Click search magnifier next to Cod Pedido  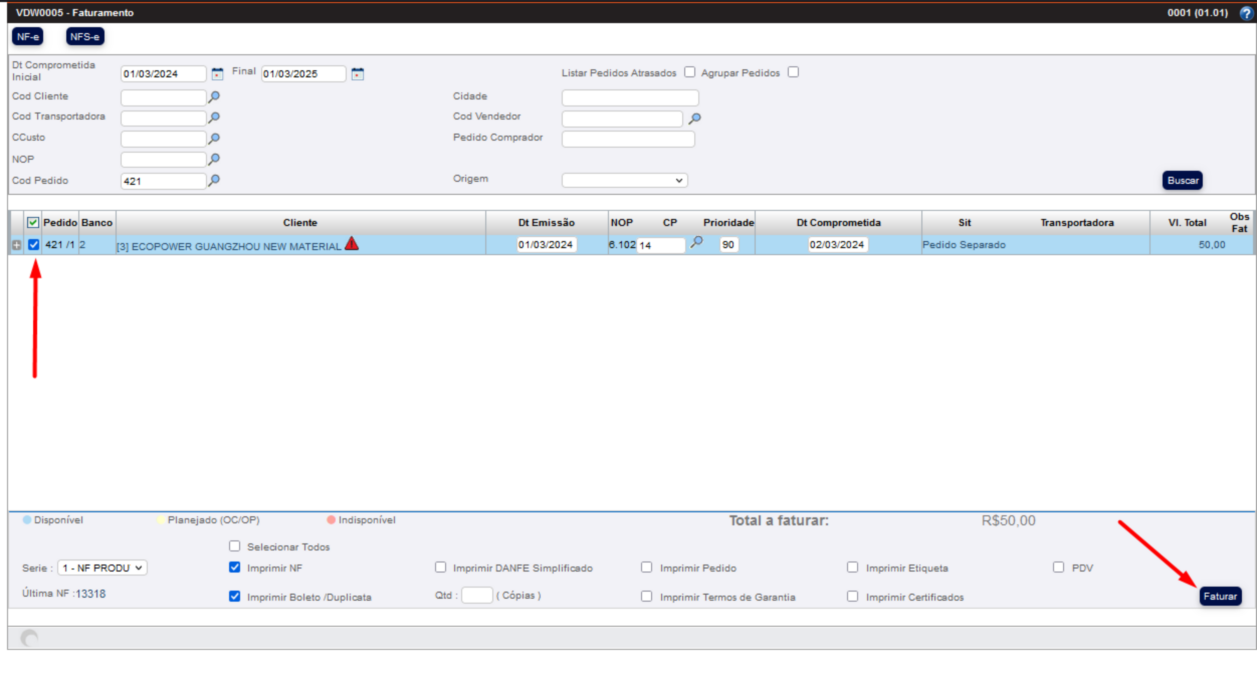point(214,181)
